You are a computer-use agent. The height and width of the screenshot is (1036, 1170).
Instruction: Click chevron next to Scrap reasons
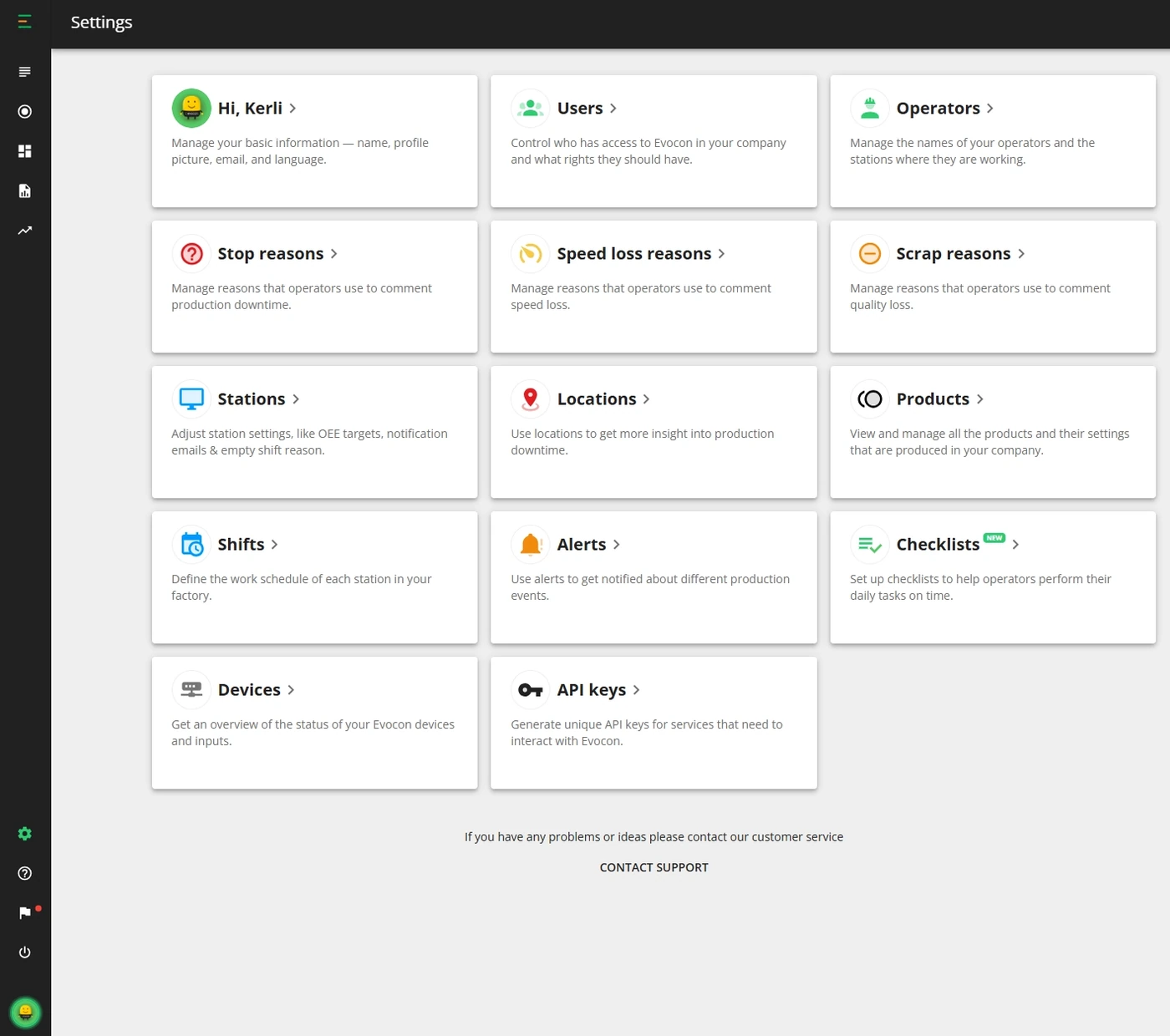pyautogui.click(x=1021, y=254)
